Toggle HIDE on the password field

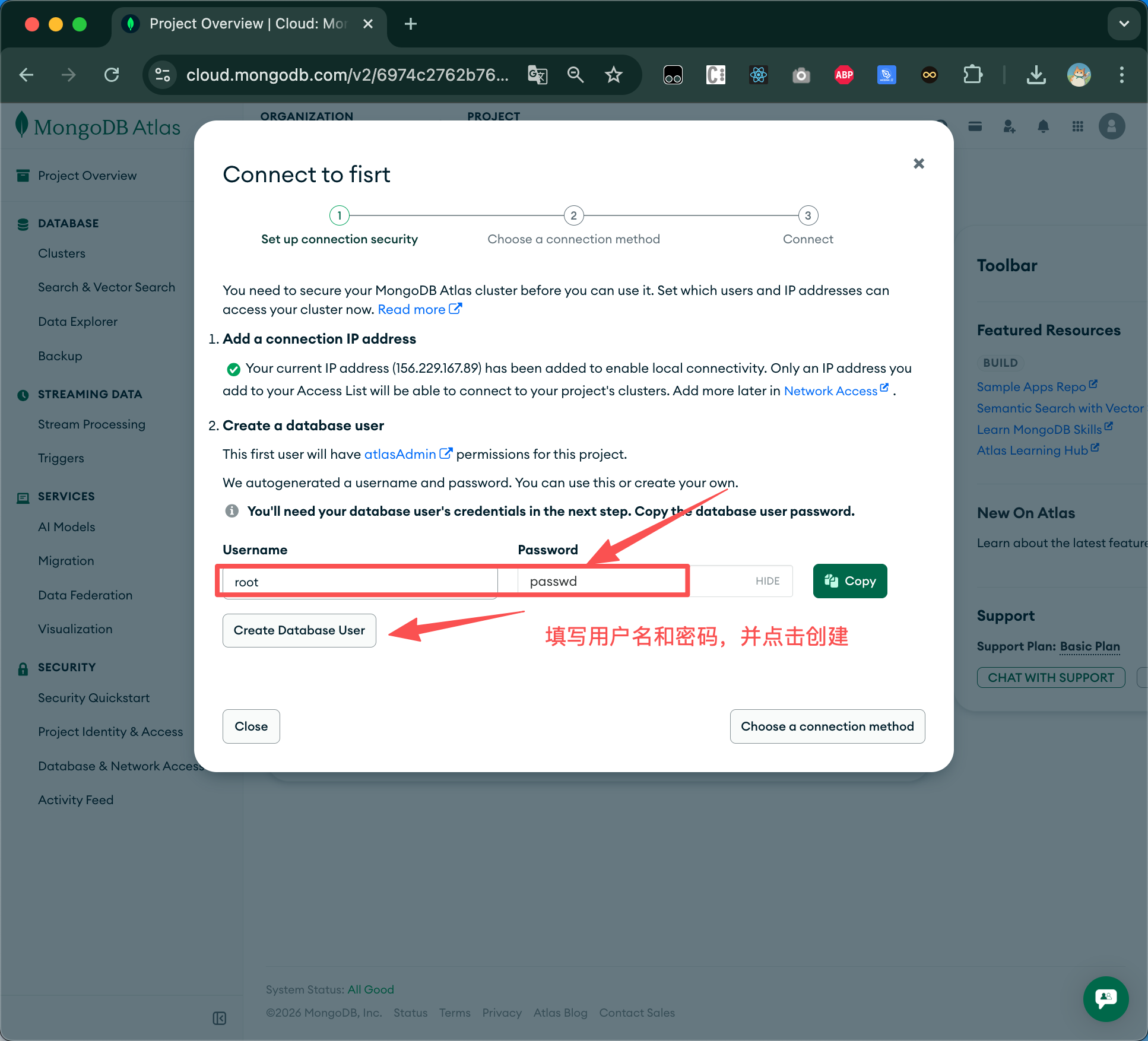coord(767,581)
